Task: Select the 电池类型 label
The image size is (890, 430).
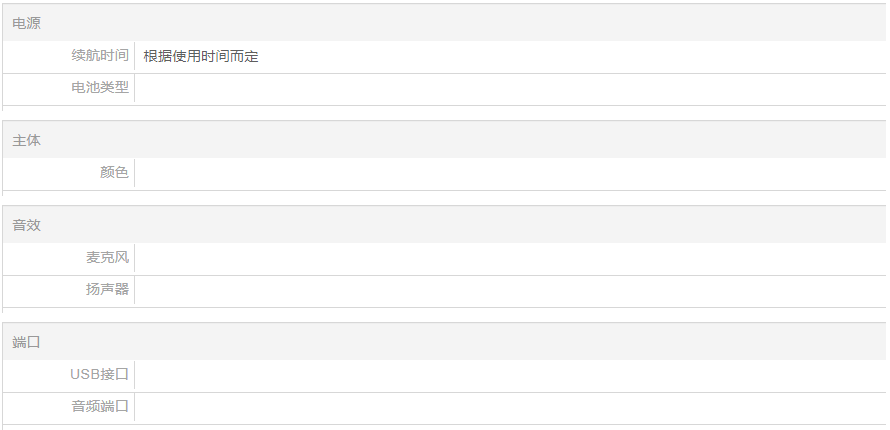Action: 100,88
